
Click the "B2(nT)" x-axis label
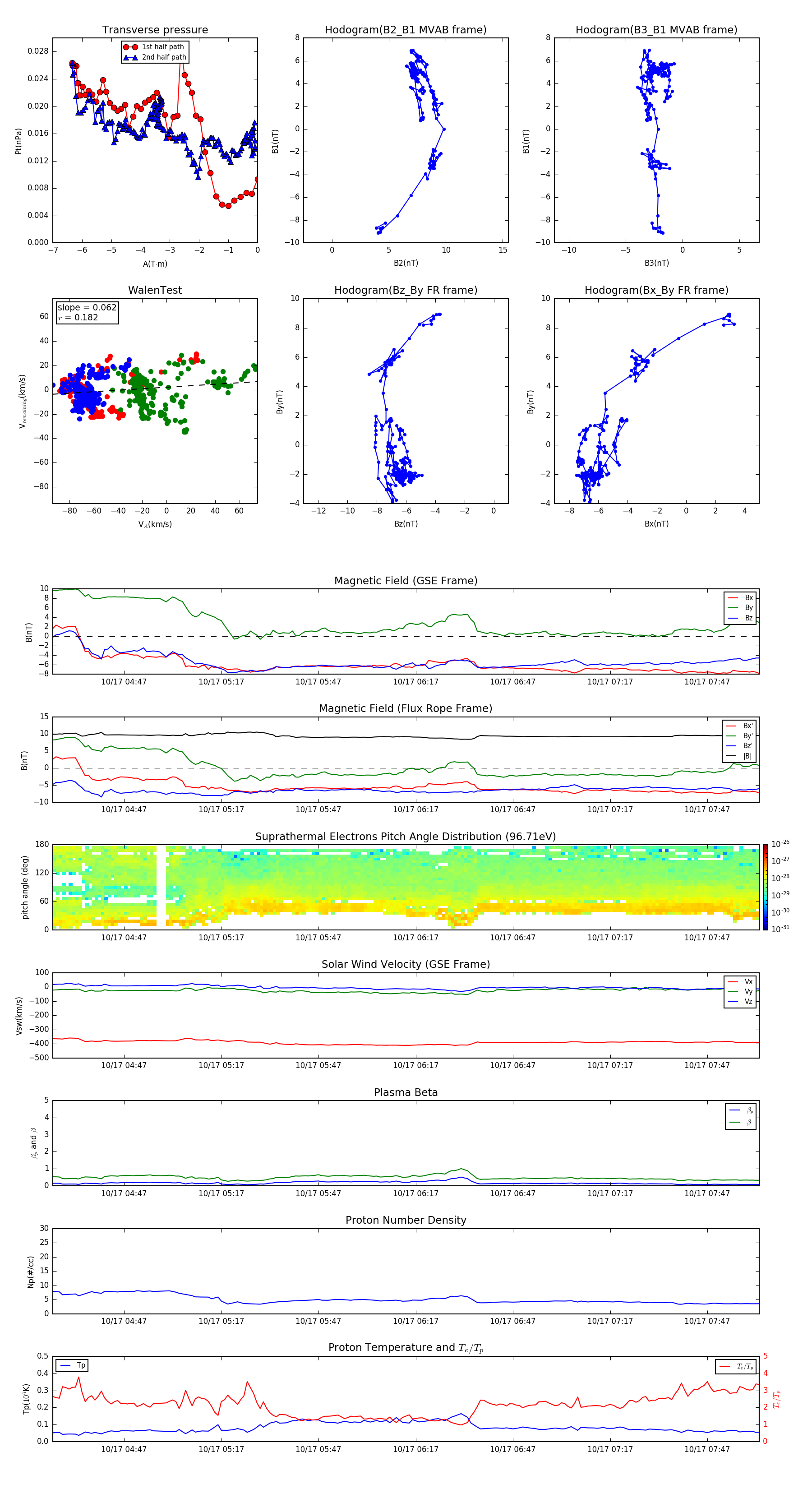pyautogui.click(x=406, y=263)
